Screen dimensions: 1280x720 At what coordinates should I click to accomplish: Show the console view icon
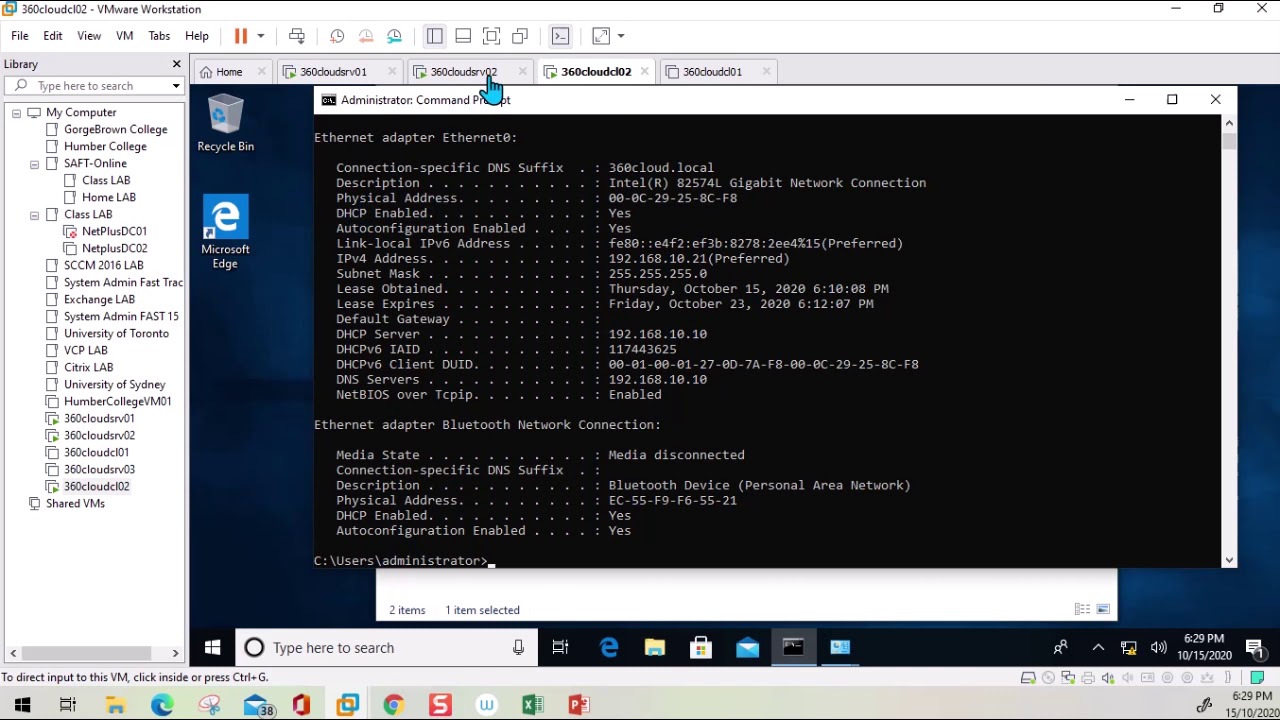(560, 36)
